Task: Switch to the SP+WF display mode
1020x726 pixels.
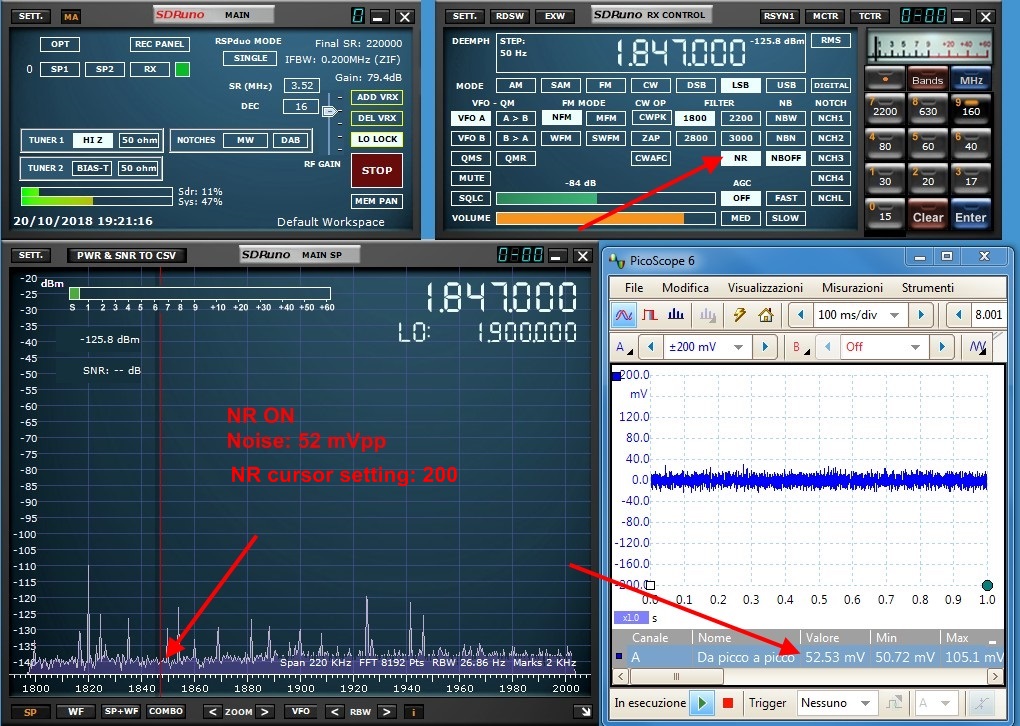Action: [x=121, y=712]
